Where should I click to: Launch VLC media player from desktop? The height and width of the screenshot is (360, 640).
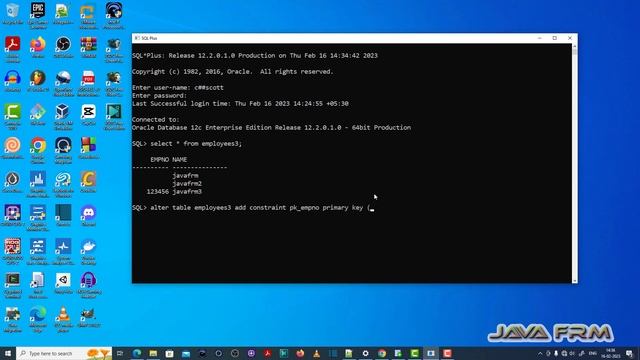click(x=63, y=319)
